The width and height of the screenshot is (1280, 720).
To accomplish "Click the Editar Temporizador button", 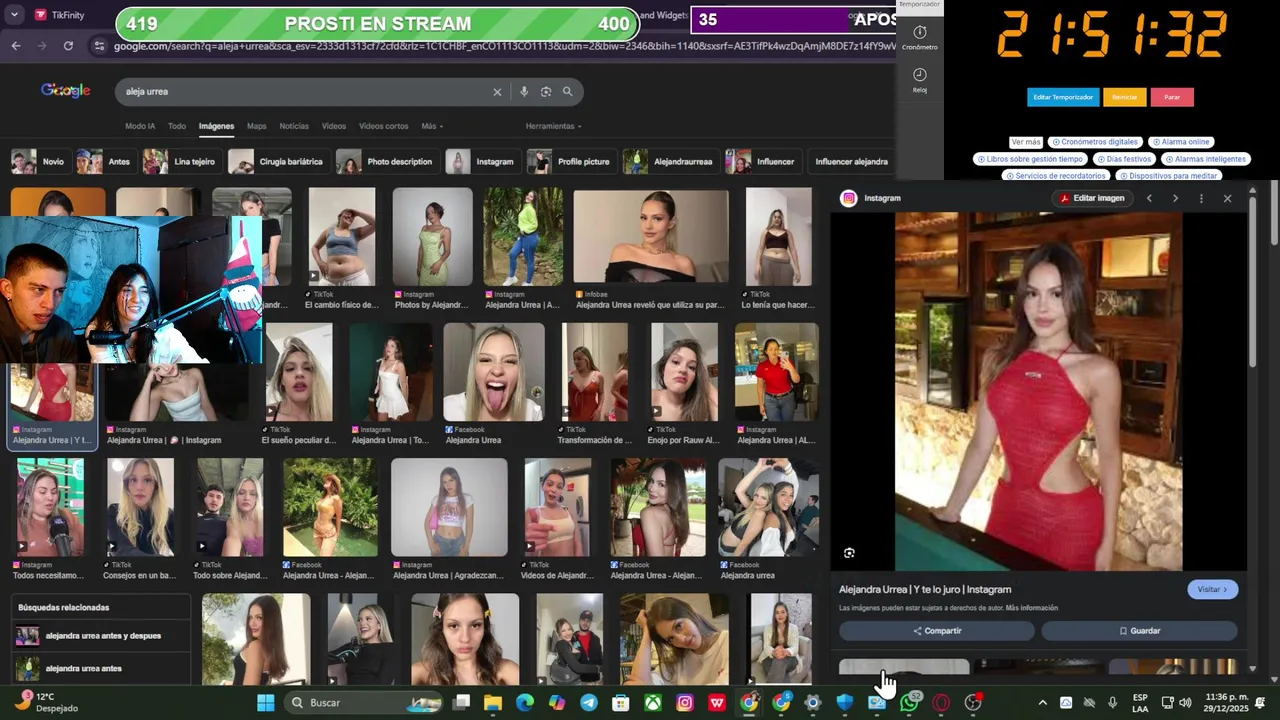I will click(x=1063, y=97).
